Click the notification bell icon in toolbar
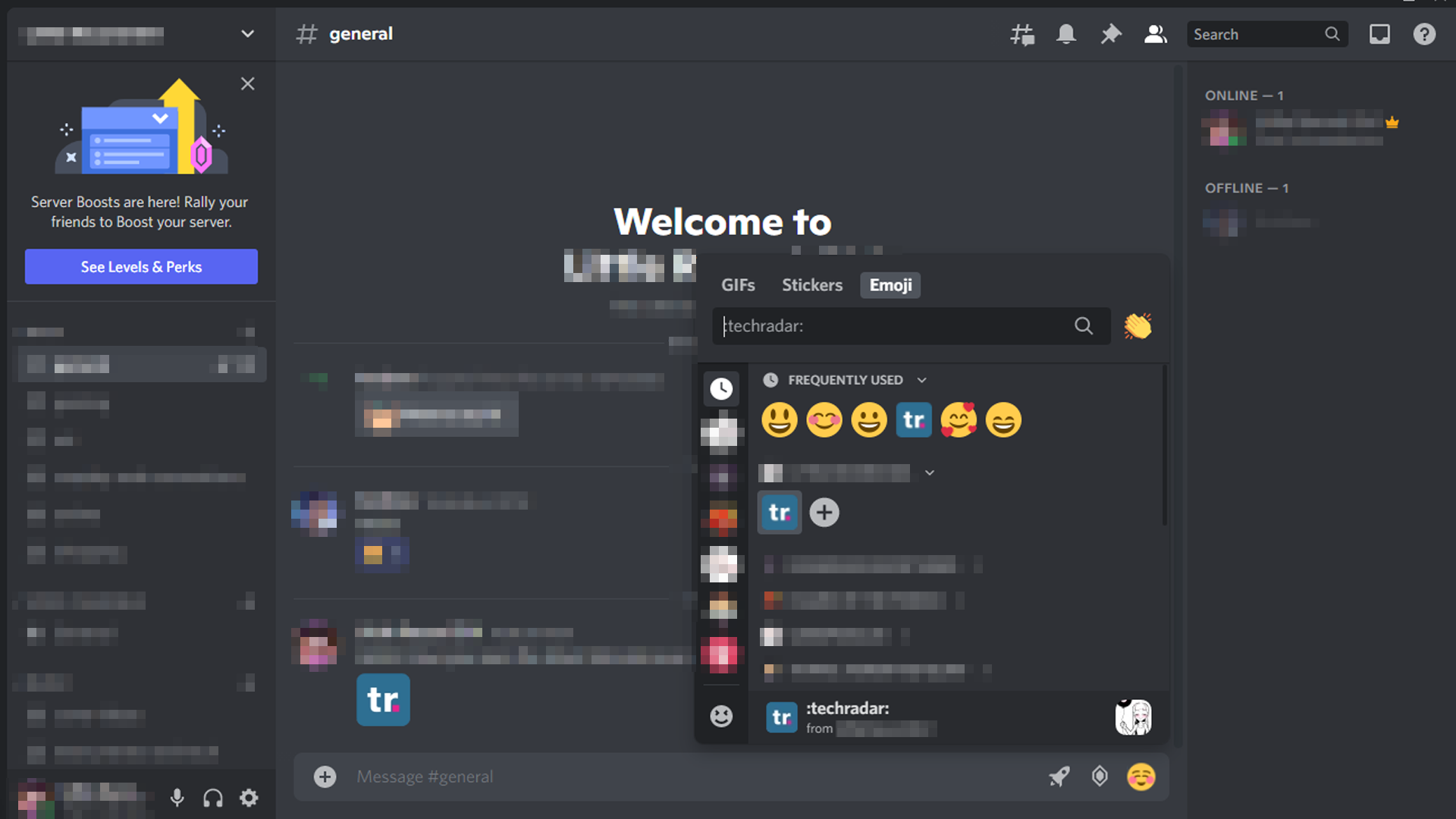 click(x=1066, y=34)
